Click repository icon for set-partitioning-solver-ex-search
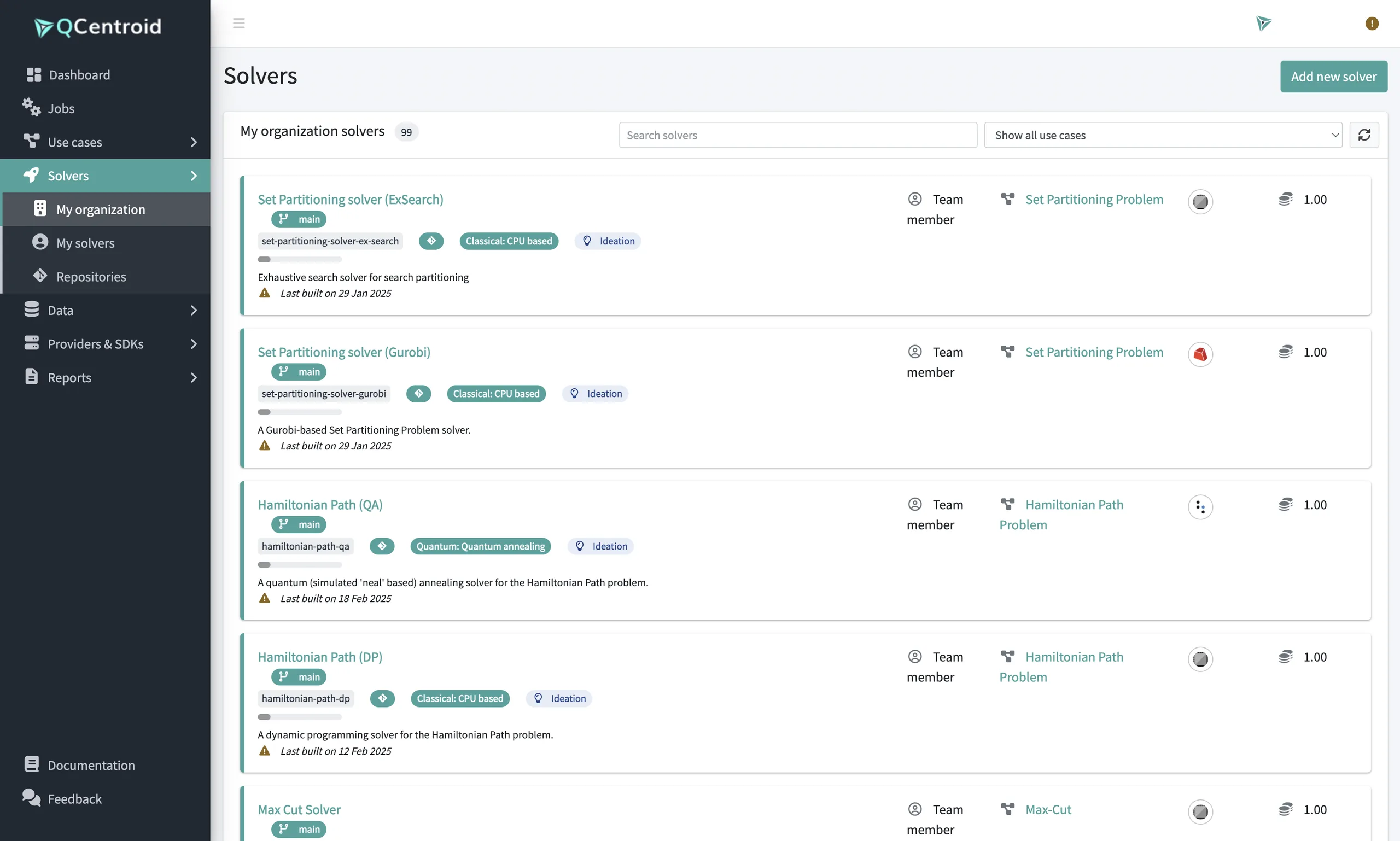Image resolution: width=1400 pixels, height=841 pixels. pyautogui.click(x=431, y=241)
